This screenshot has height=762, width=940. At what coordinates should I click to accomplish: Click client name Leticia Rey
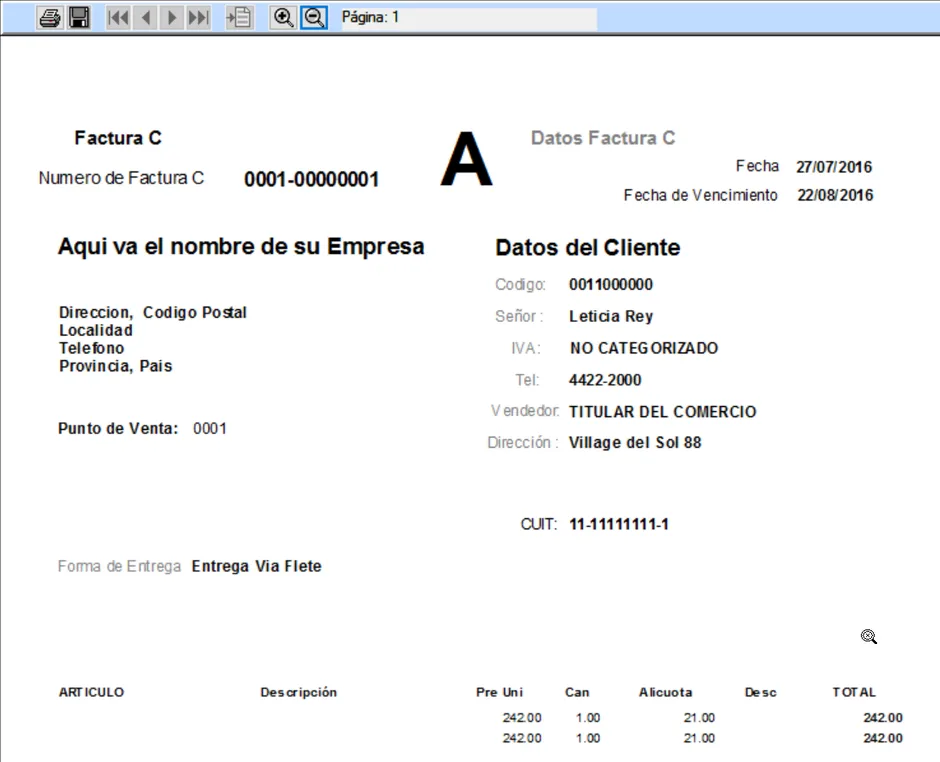(x=611, y=317)
